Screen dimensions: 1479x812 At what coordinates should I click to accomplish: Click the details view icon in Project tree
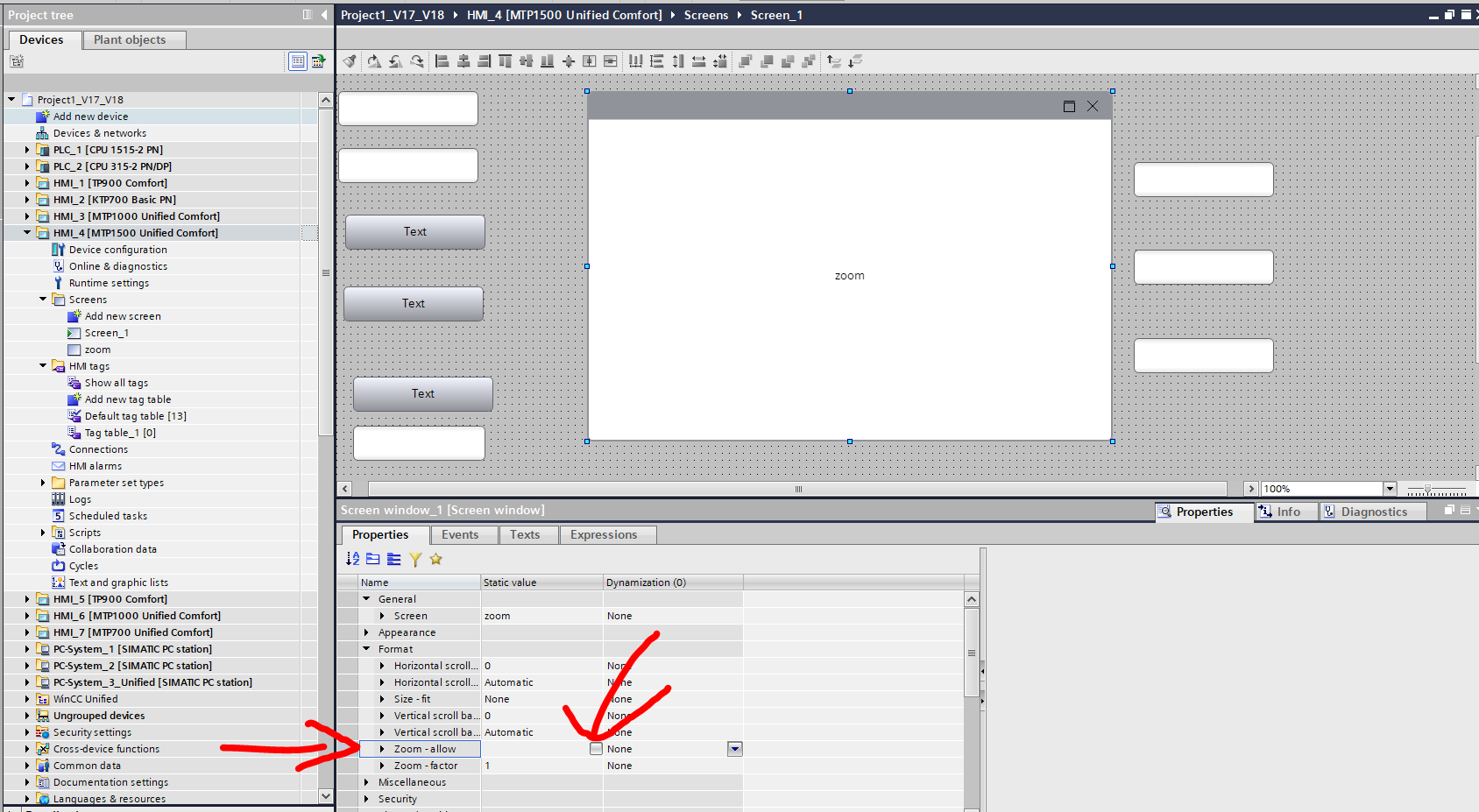click(298, 61)
